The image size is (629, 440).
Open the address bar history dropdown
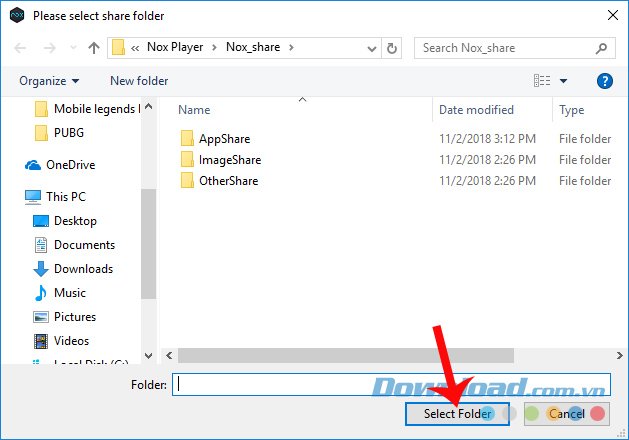(x=372, y=49)
